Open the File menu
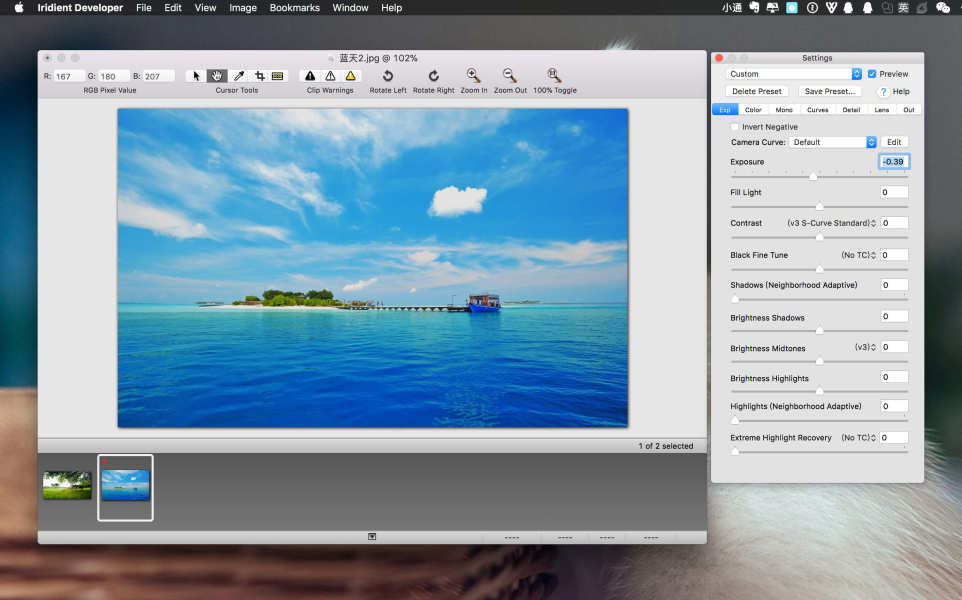Viewport: 962px width, 600px height. coord(144,8)
